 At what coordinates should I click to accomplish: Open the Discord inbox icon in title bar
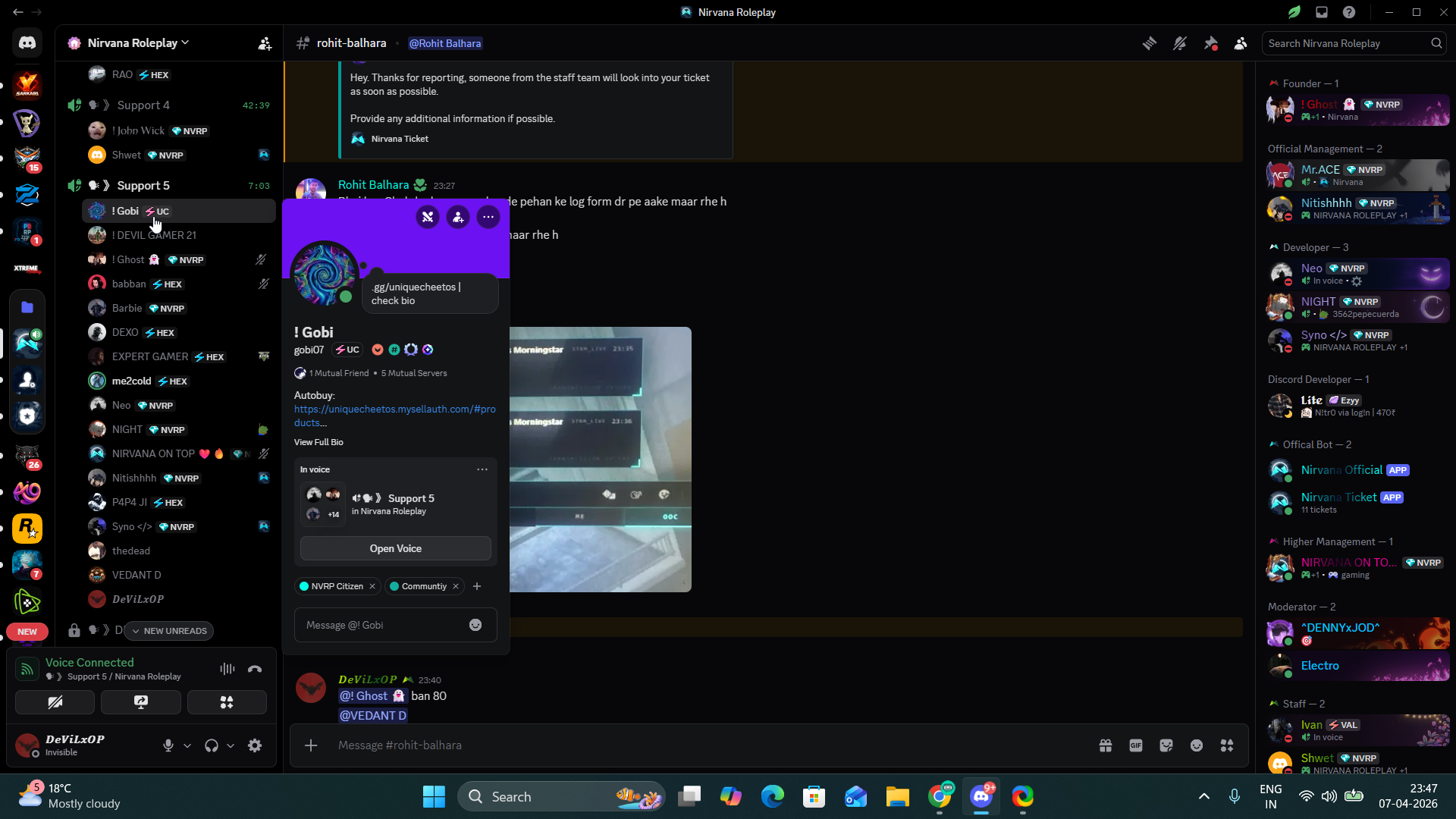[x=1322, y=12]
